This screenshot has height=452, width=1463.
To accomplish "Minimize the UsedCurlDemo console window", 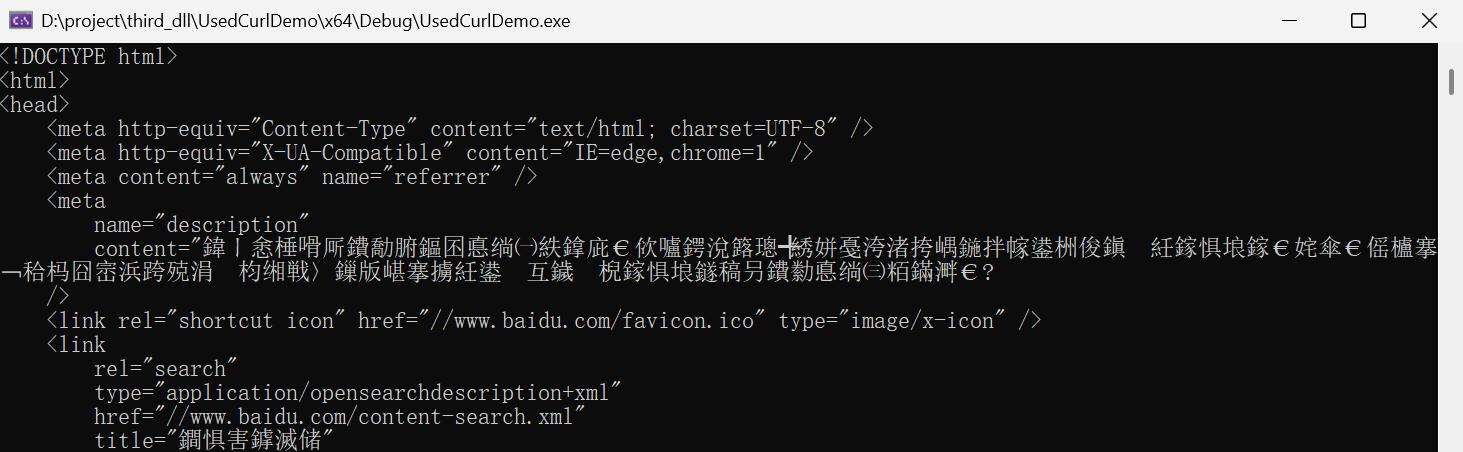I will [x=1289, y=21].
